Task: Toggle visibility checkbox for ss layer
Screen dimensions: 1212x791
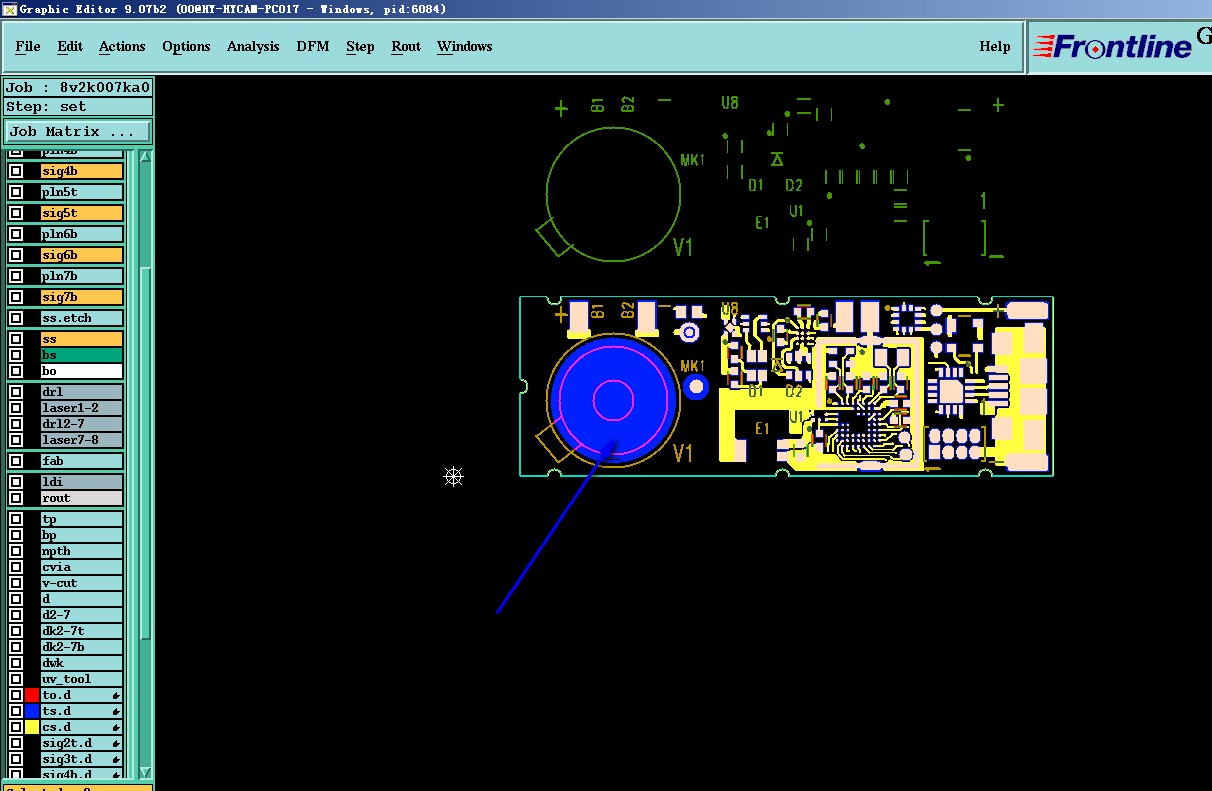Action: coord(16,339)
